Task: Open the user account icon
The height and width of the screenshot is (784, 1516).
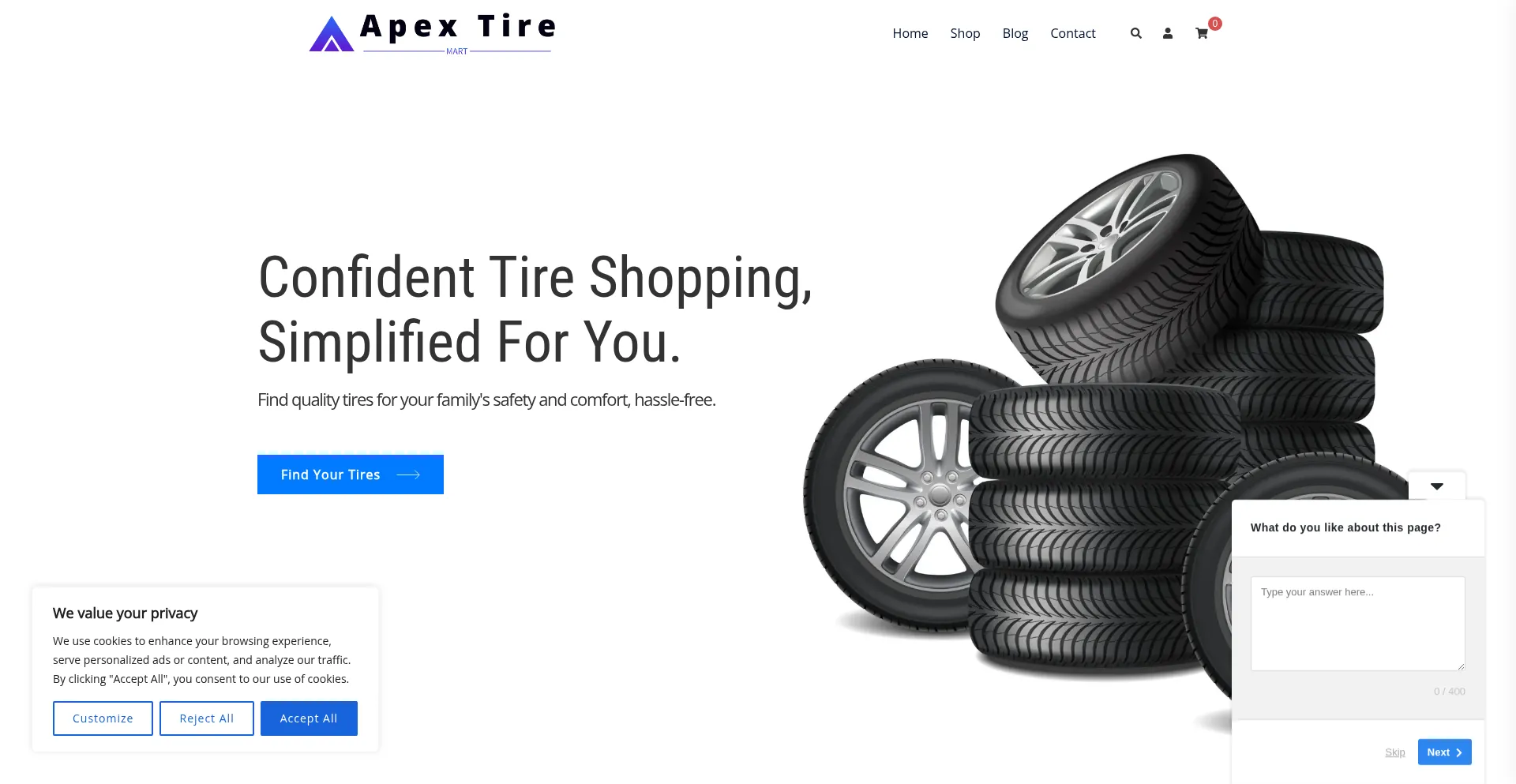Action: tap(1167, 33)
